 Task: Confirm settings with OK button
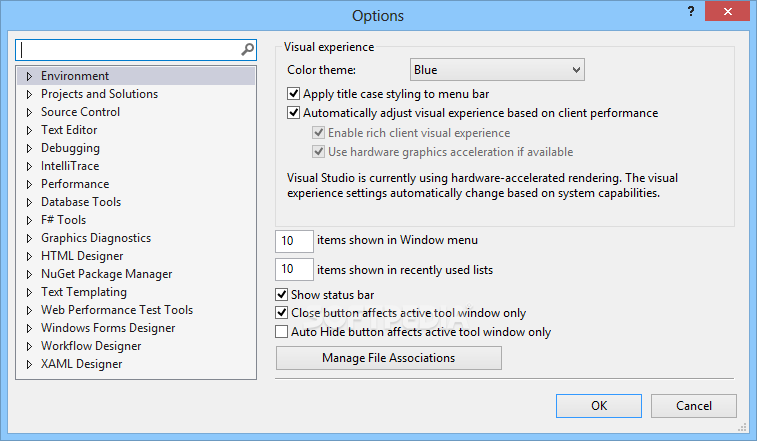pyautogui.click(x=599, y=406)
